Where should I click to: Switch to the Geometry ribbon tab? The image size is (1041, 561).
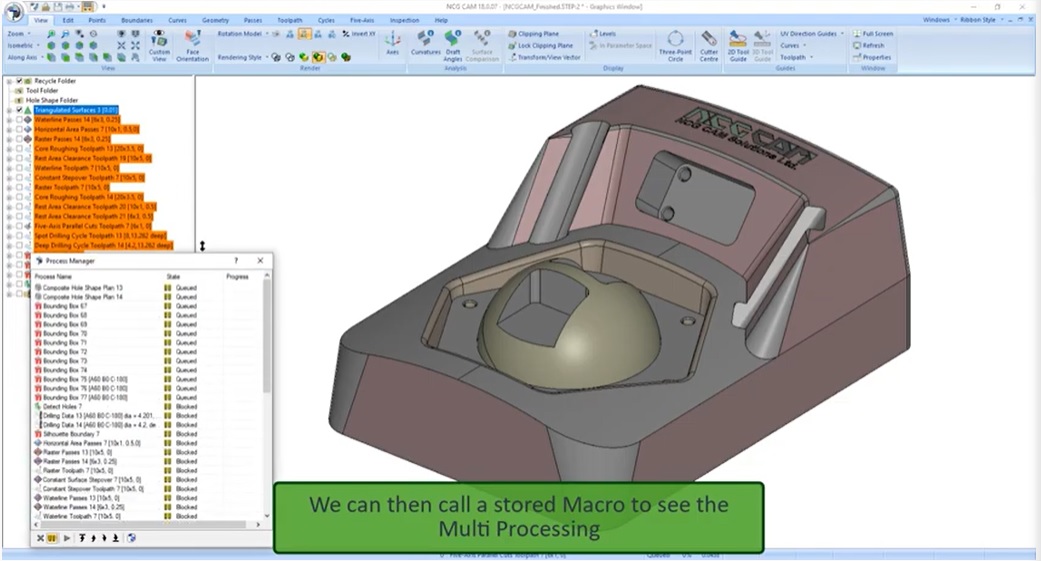click(x=215, y=21)
